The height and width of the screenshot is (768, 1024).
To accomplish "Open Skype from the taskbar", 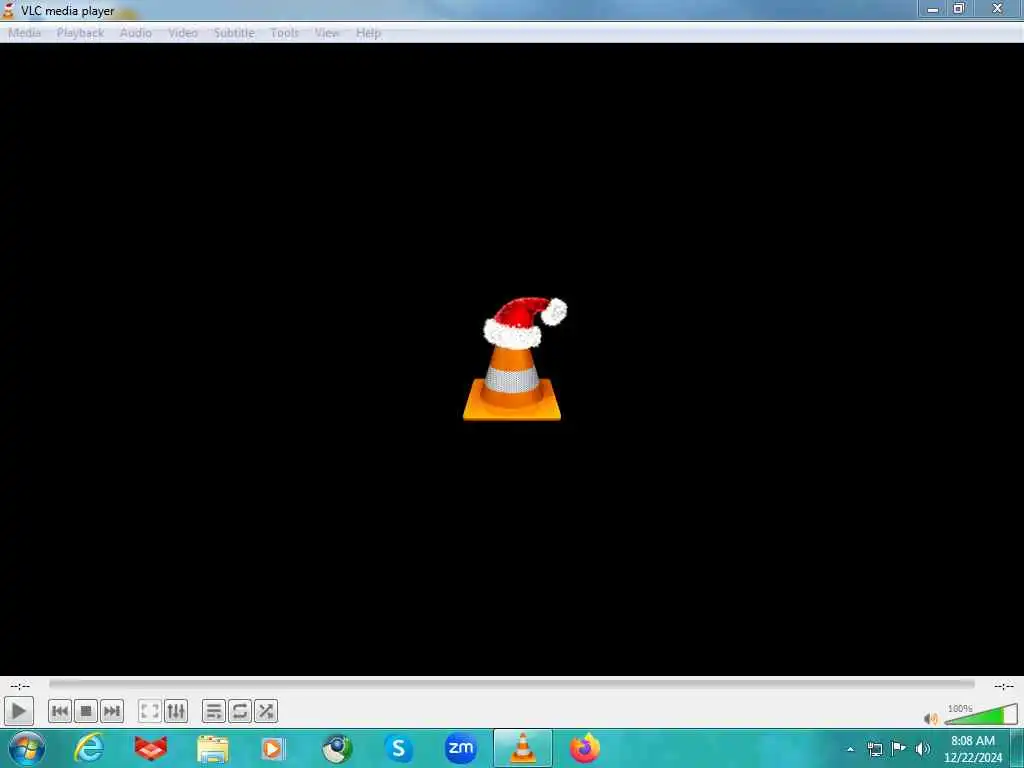I will pos(398,748).
